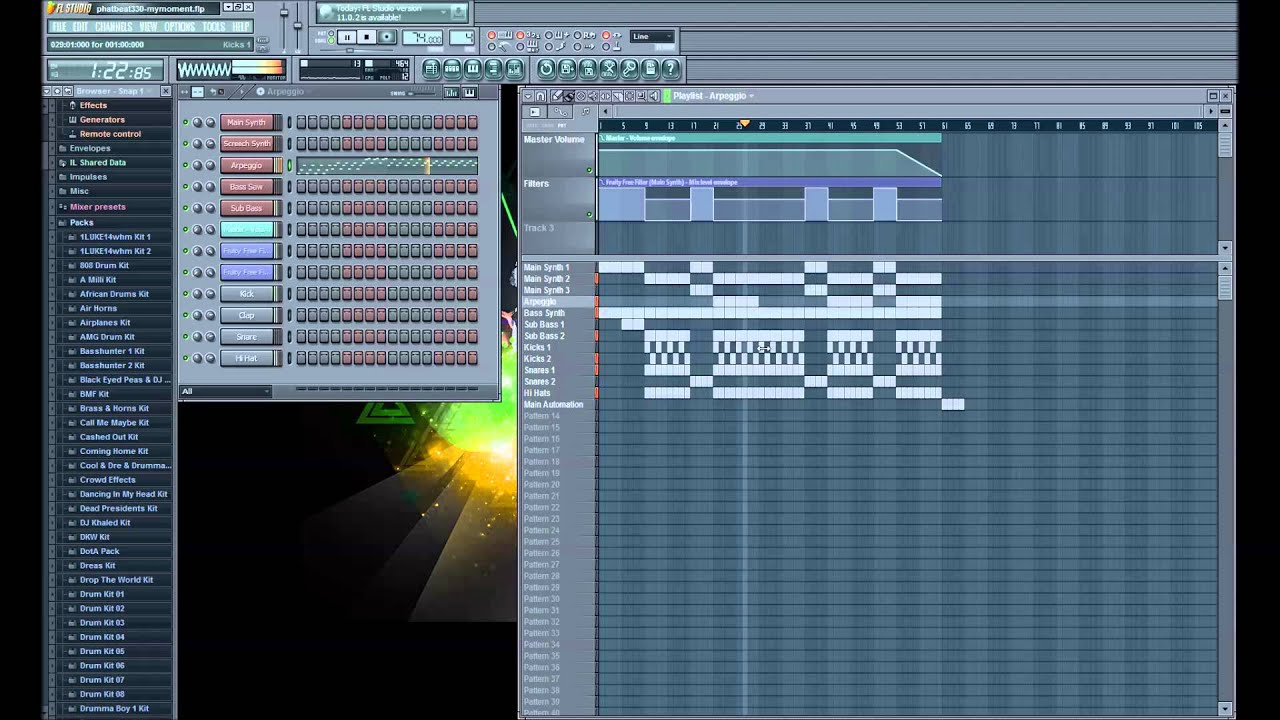
Task: Select the Hi Hat channel button
Action: coord(246,359)
